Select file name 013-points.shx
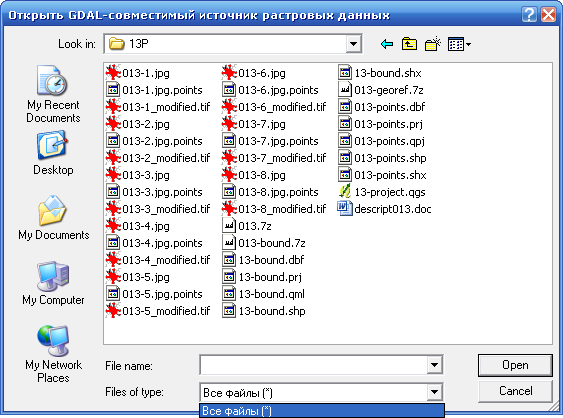This screenshot has width=563, height=418. tap(390, 175)
